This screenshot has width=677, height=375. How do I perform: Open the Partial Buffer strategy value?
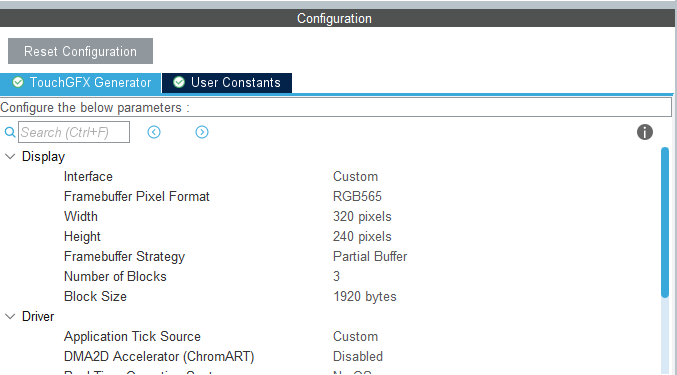click(x=370, y=257)
